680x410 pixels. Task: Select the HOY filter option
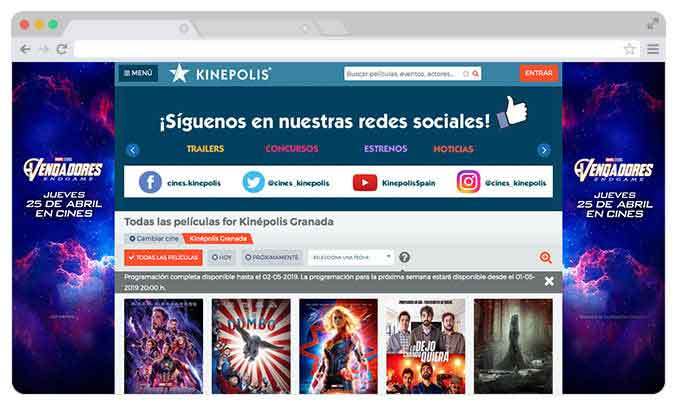(222, 258)
